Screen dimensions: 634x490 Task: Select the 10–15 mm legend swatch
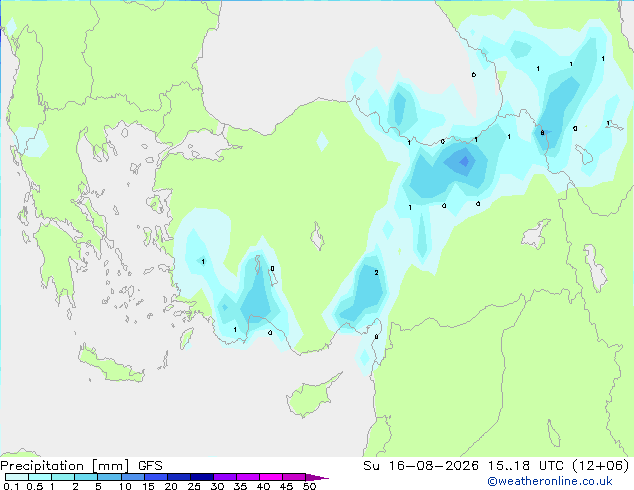[x=132, y=477]
